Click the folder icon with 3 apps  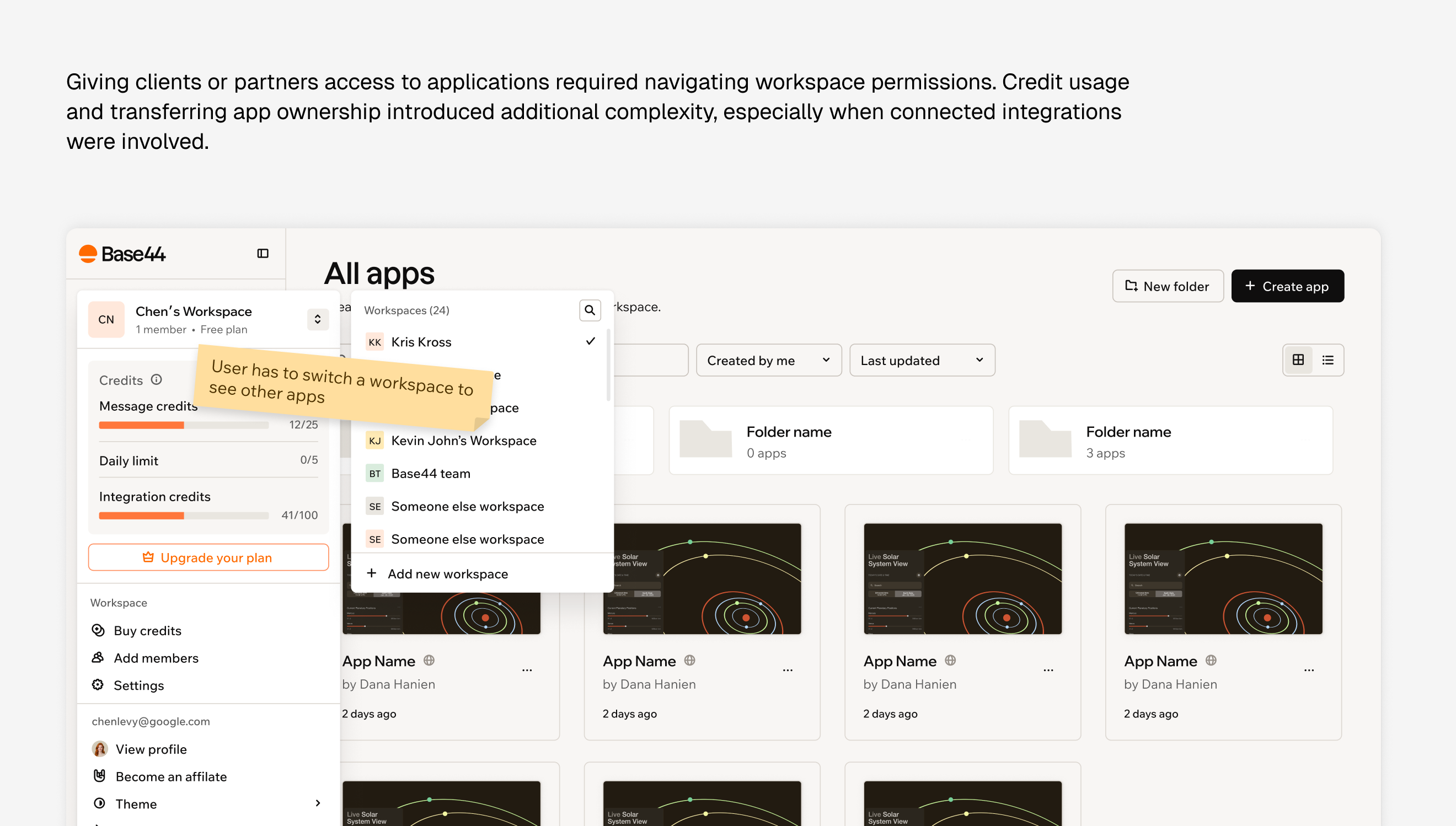point(1045,439)
